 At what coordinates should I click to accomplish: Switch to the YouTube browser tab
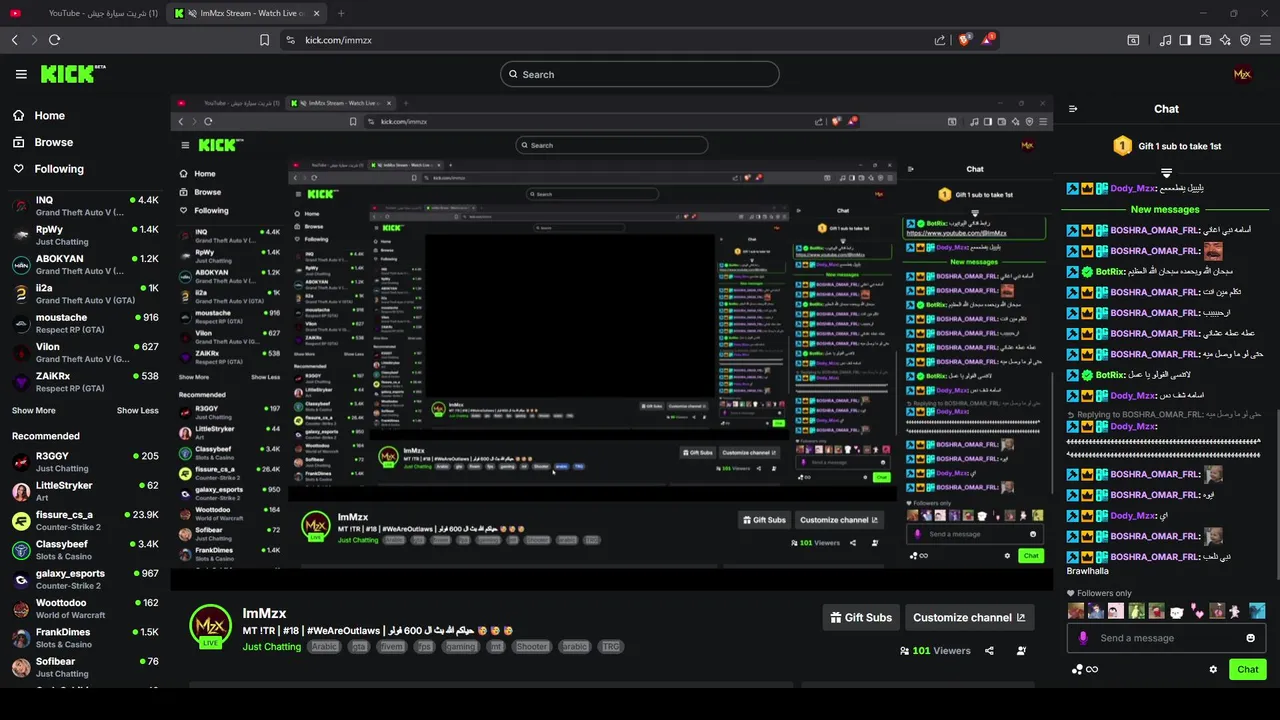coord(83,13)
